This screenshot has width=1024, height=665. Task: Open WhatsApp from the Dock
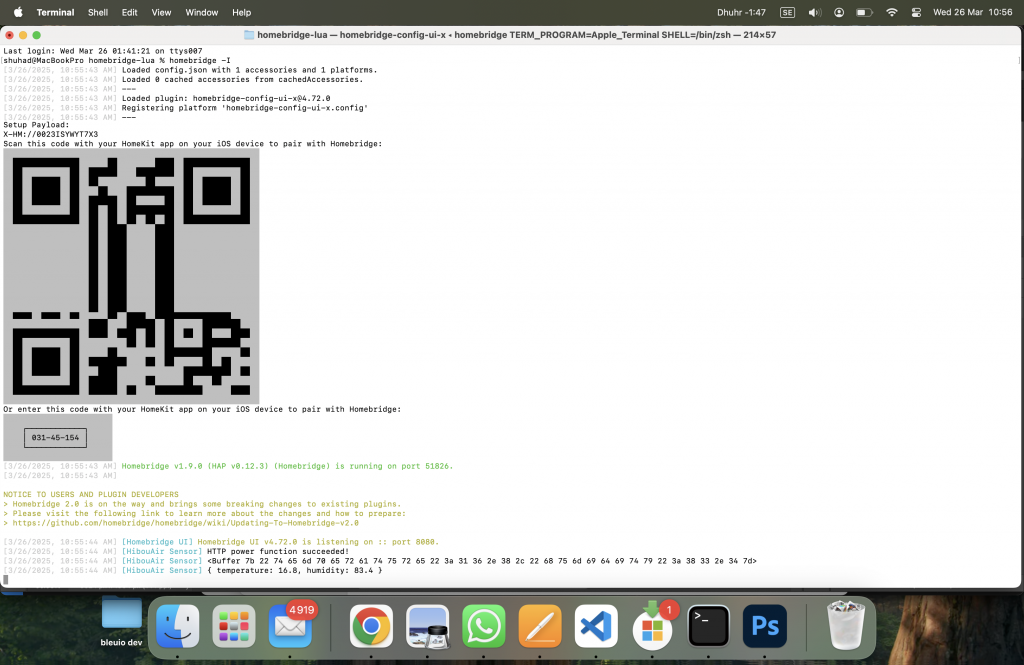[483, 626]
